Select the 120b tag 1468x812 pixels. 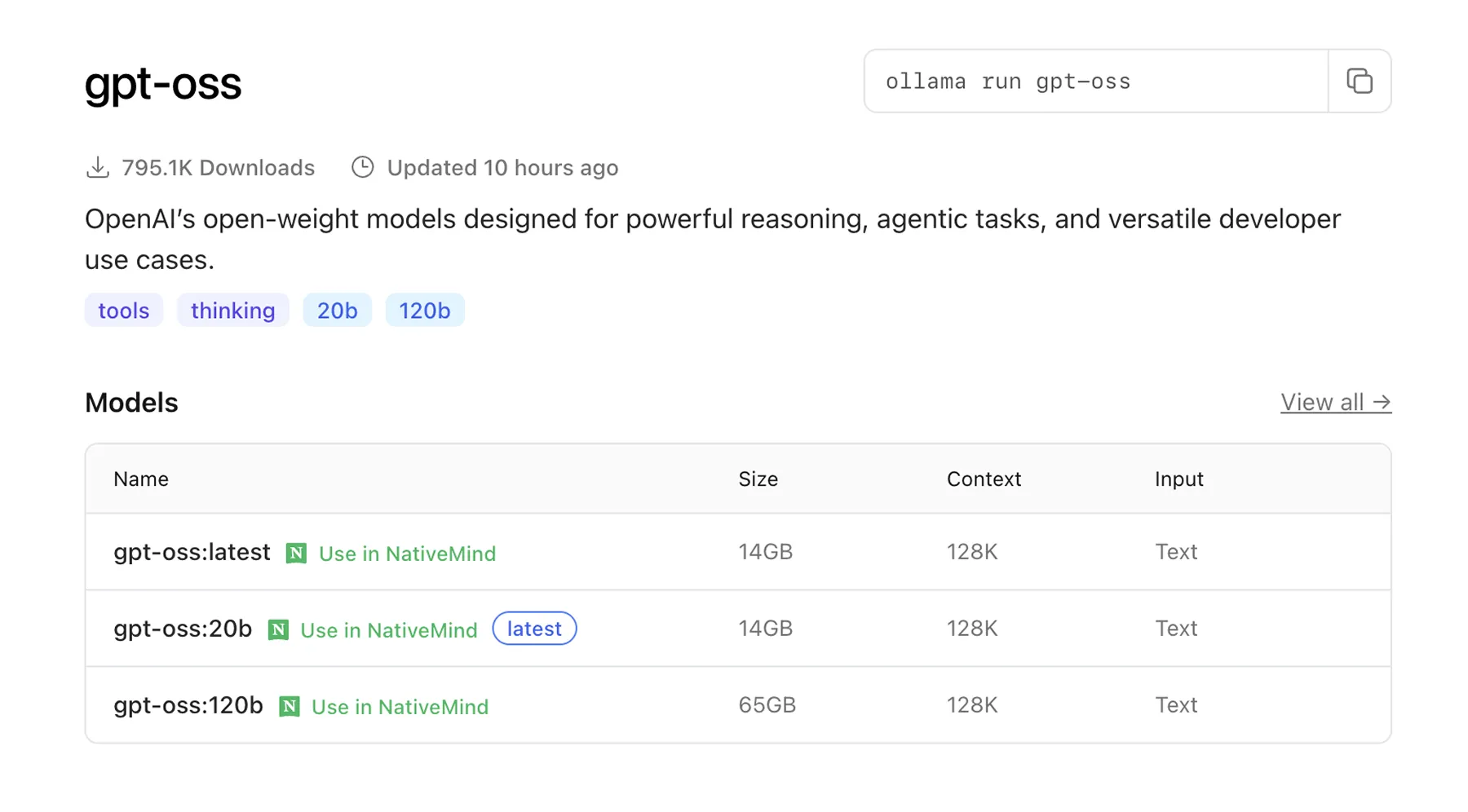coord(425,311)
